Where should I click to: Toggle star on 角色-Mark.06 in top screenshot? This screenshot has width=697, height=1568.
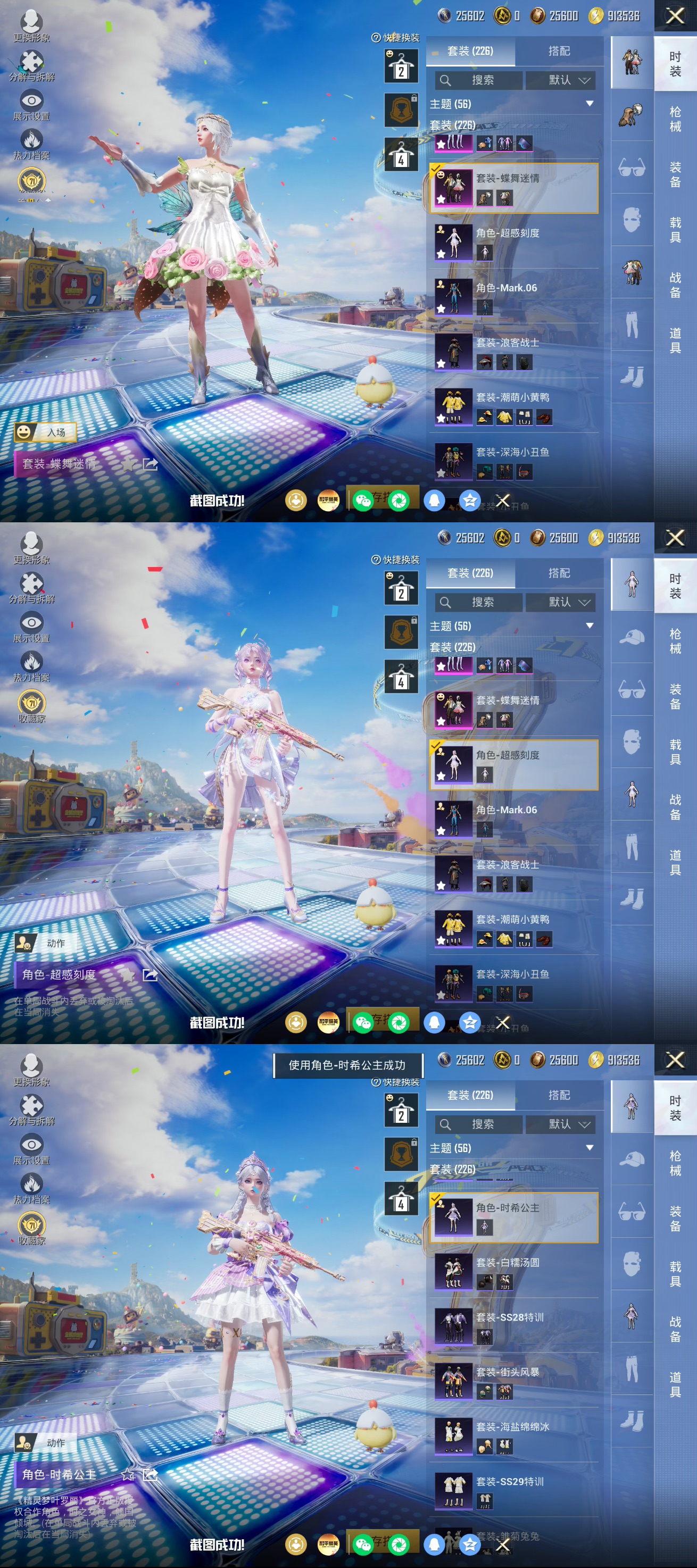click(440, 308)
